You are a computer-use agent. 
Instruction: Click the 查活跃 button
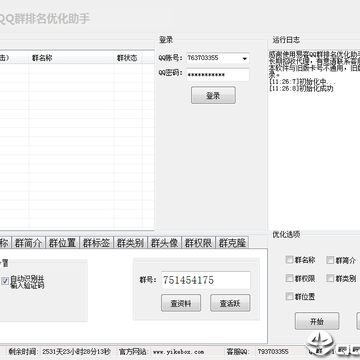coord(230,303)
